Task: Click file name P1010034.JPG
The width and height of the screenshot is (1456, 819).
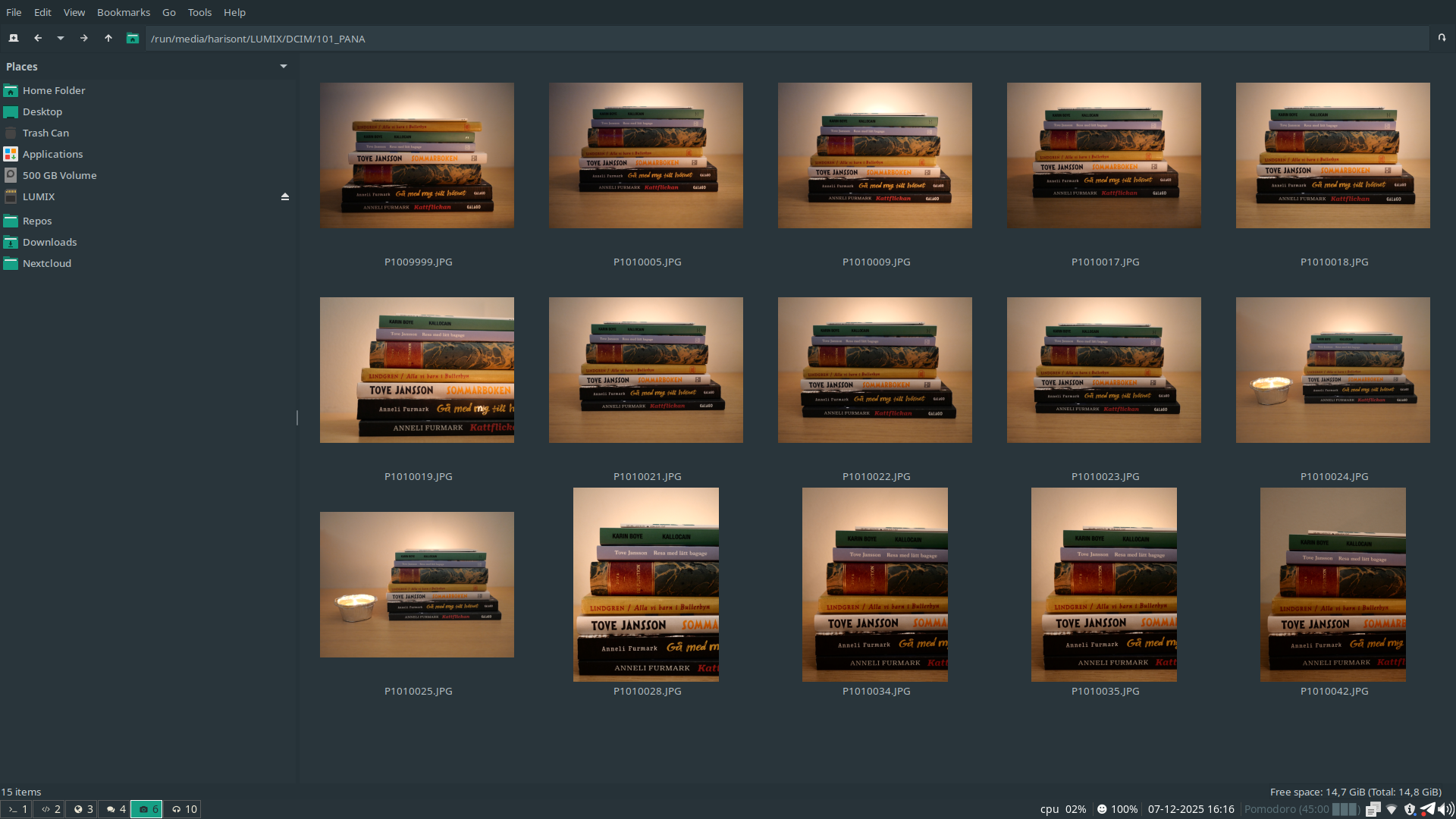Action: click(x=876, y=691)
